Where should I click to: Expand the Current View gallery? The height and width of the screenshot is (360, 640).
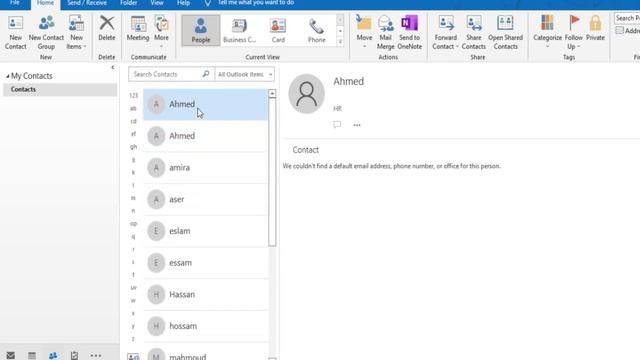point(340,42)
